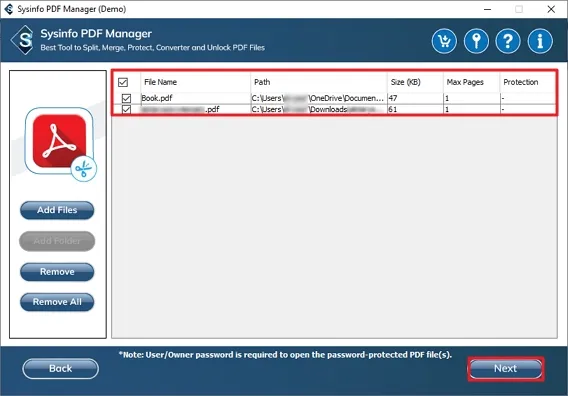Click the red PDF split icon
Screen dimensions: 568x396
point(59,141)
